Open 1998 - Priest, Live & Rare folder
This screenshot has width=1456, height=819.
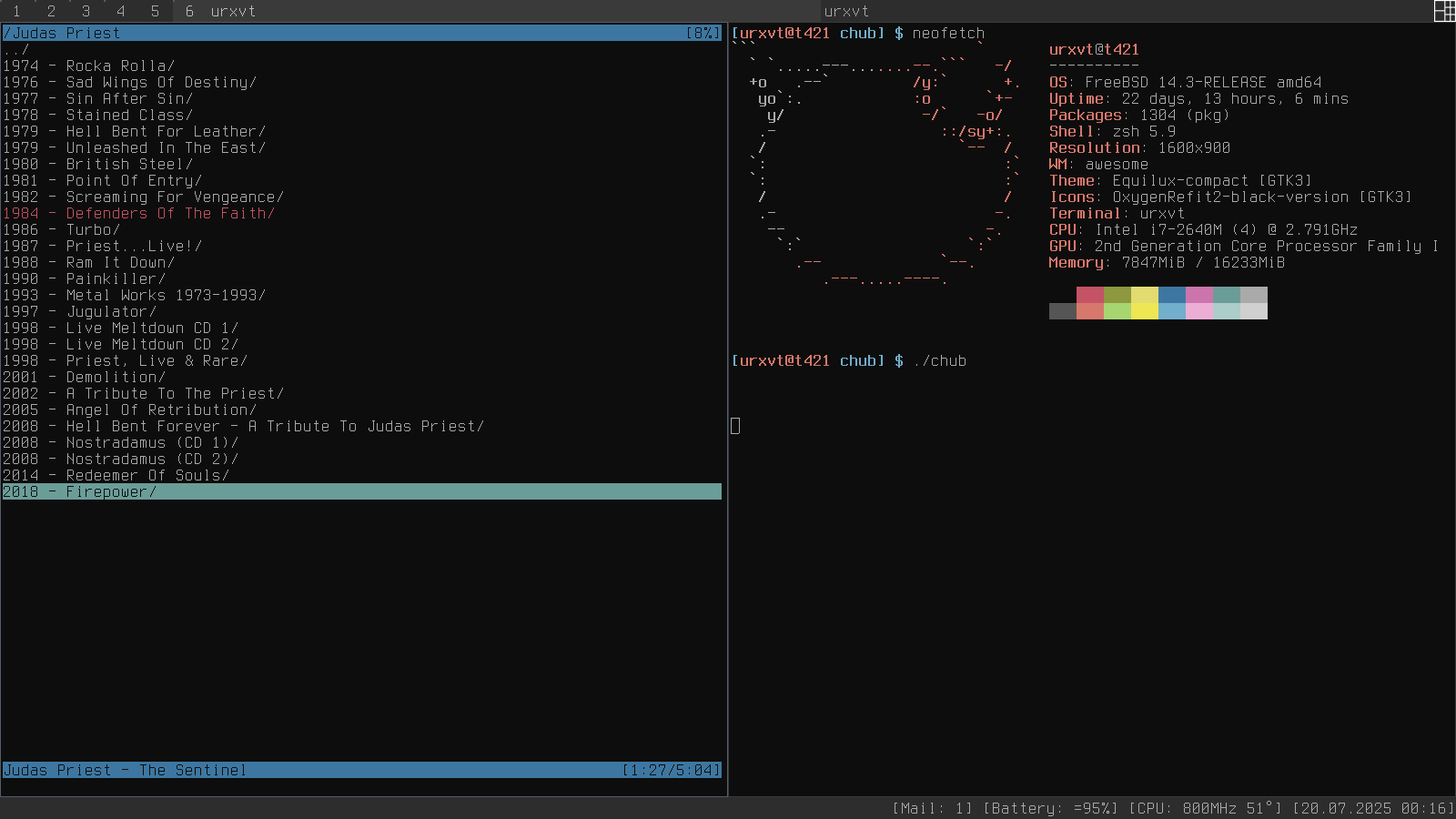pyautogui.click(x=125, y=360)
